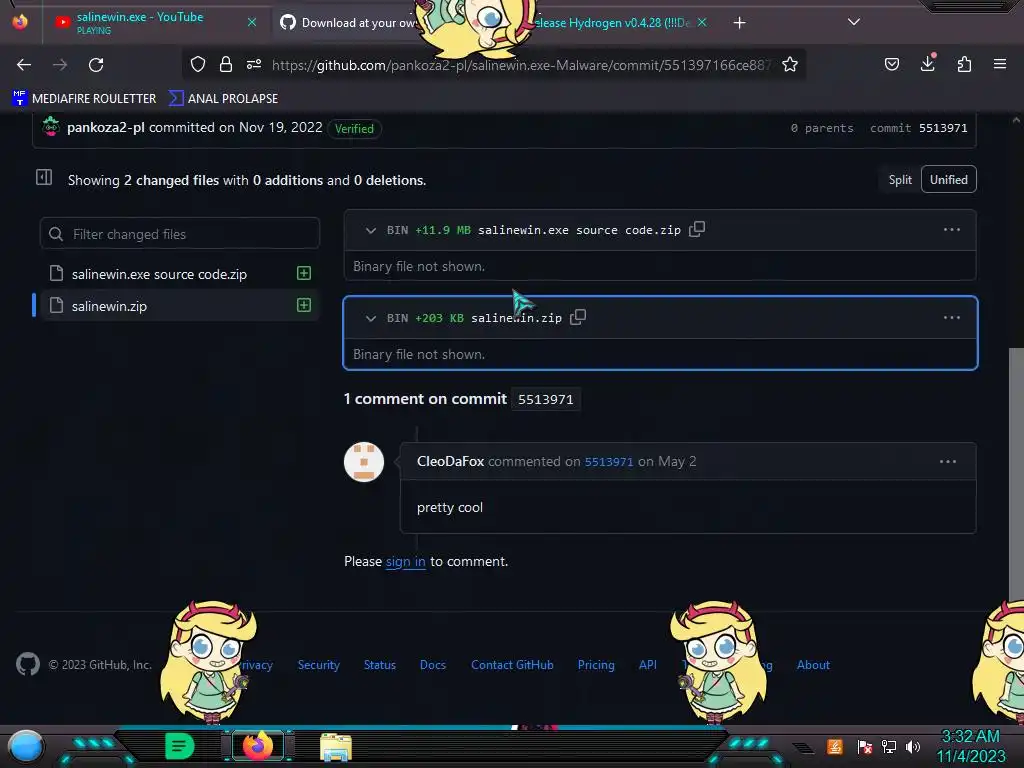Open options menu for source code.zip diff
The height and width of the screenshot is (768, 1024).
click(x=952, y=230)
